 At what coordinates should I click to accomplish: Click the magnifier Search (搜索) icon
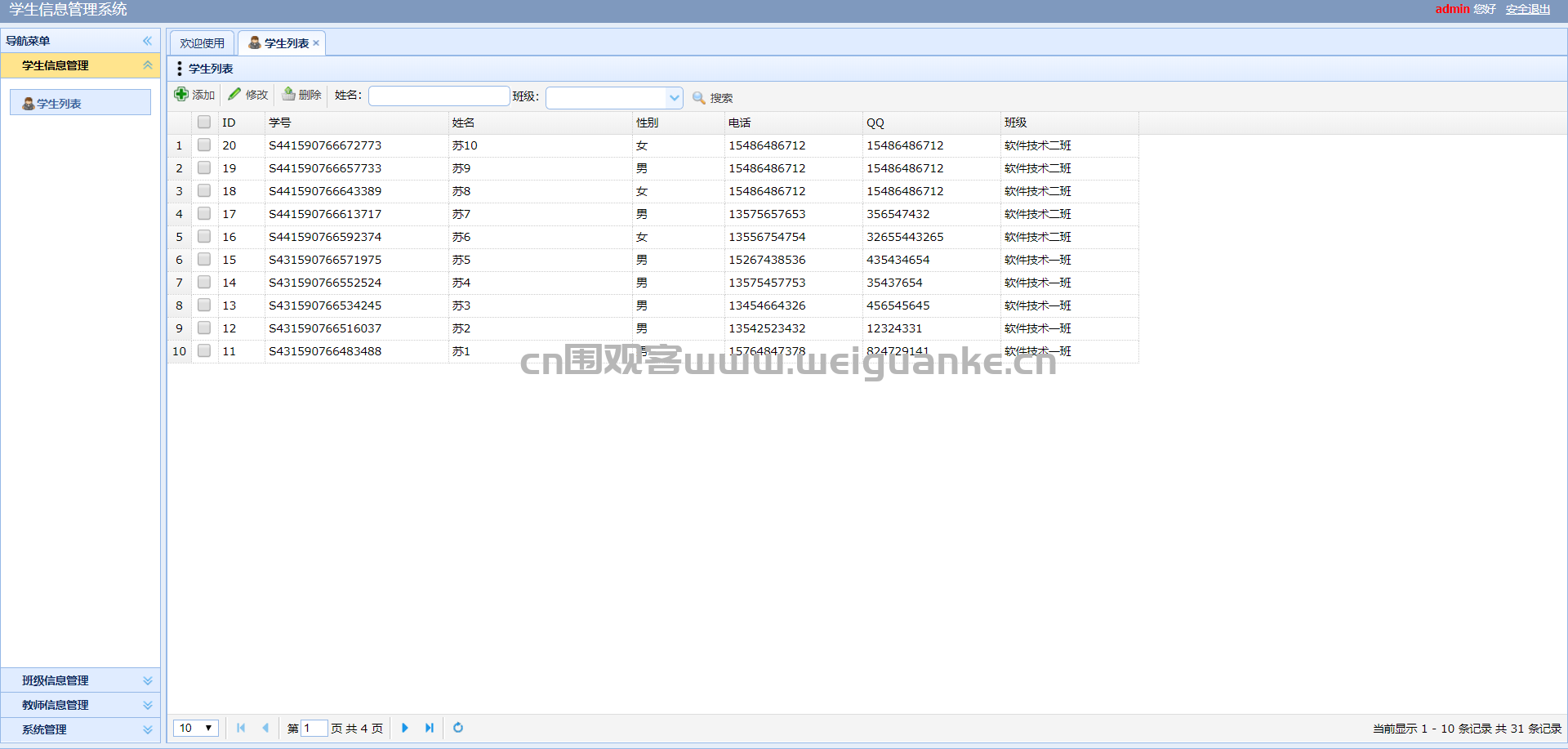tap(699, 98)
